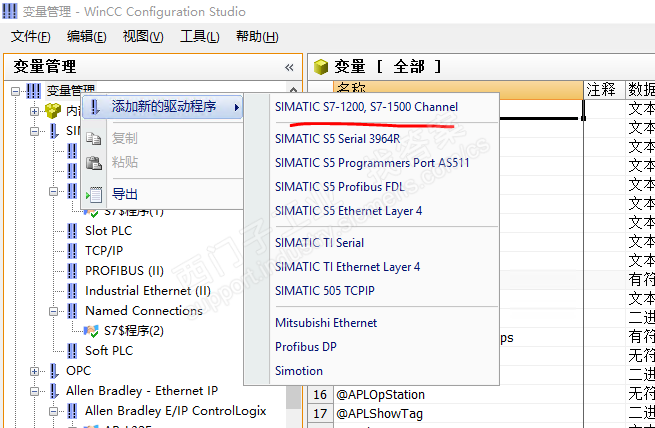The image size is (655, 428).
Task: Click the 注释 column header
Action: click(x=604, y=89)
